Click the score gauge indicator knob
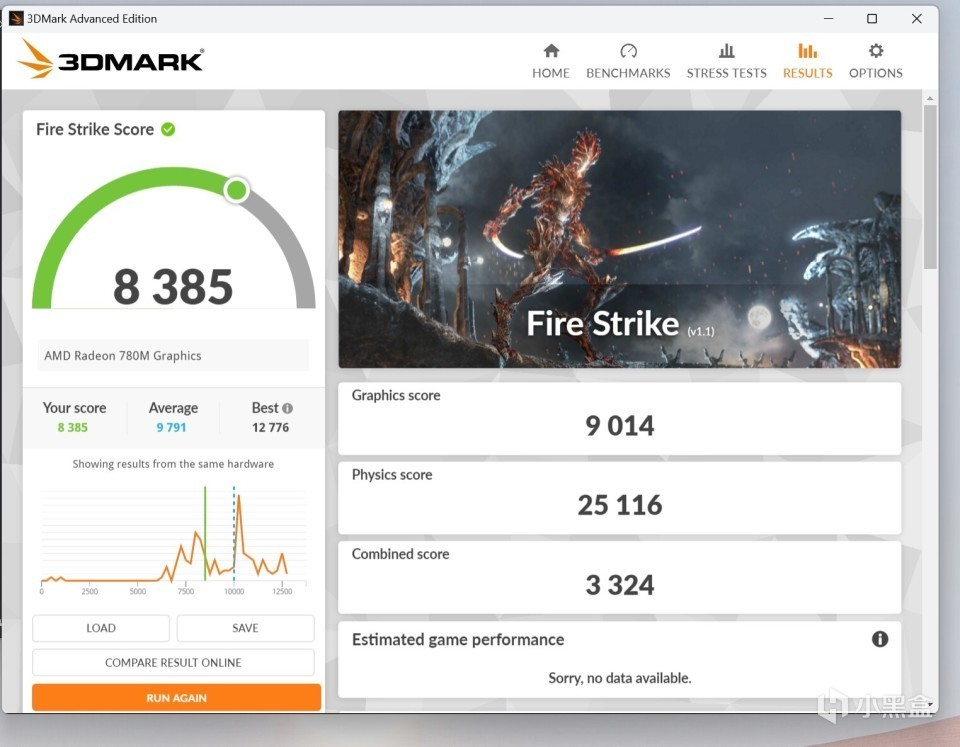Screen dimensions: 960x747 click(236, 190)
